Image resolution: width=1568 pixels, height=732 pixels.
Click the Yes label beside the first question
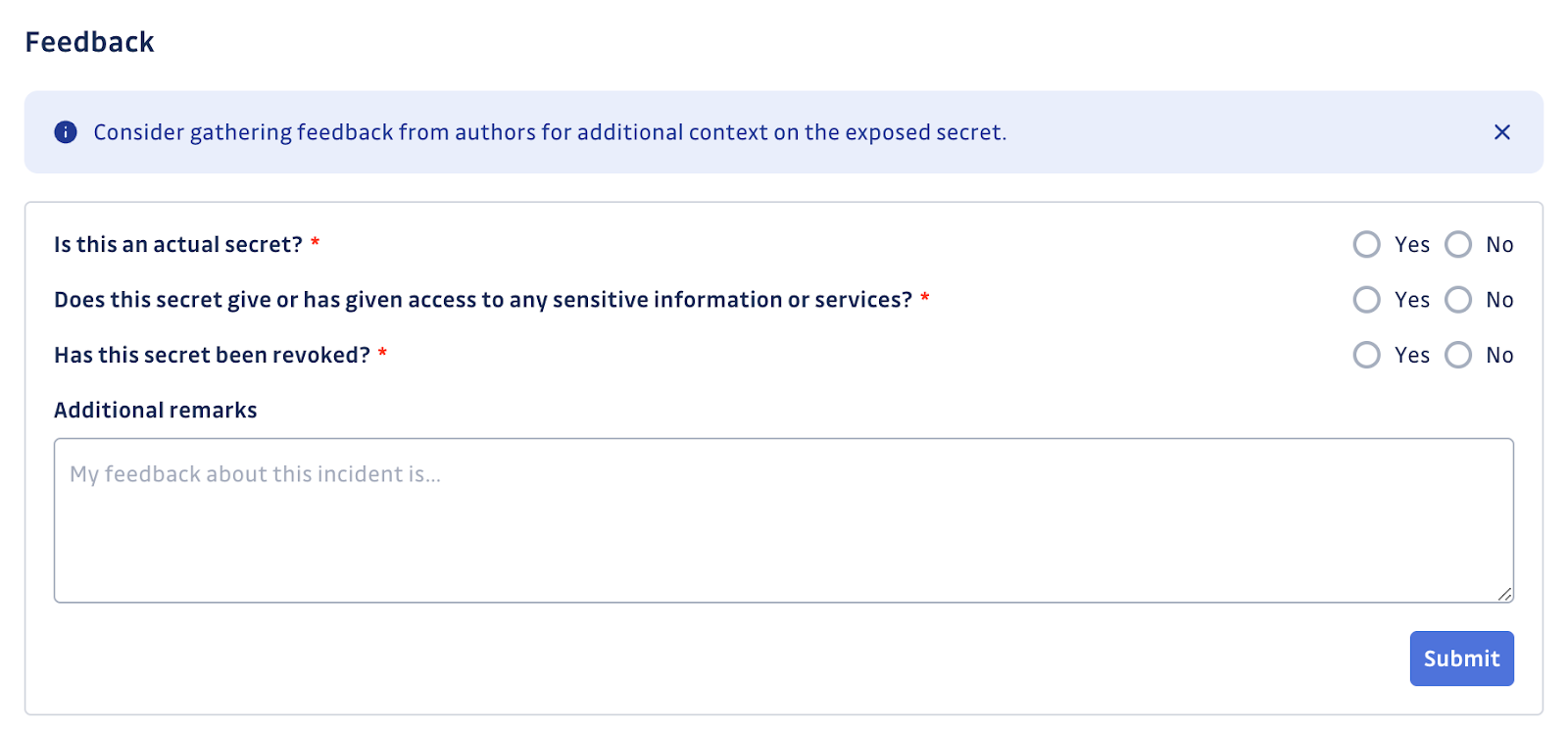pyautogui.click(x=1411, y=244)
